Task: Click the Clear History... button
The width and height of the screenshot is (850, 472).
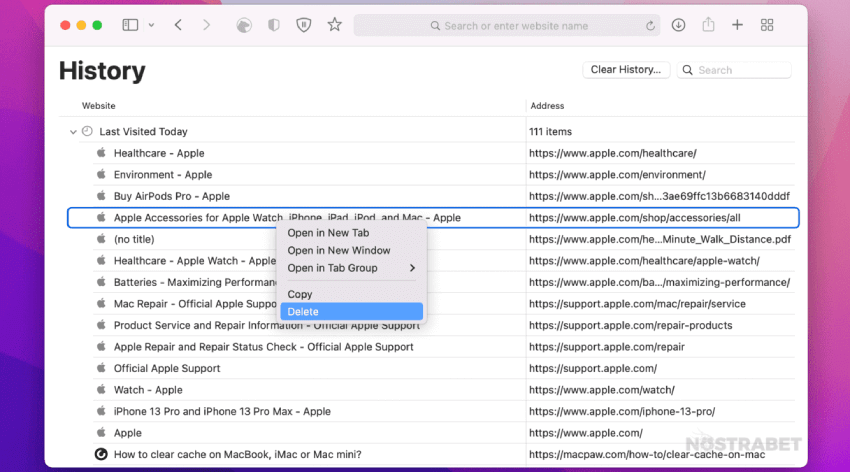Action: (x=626, y=70)
